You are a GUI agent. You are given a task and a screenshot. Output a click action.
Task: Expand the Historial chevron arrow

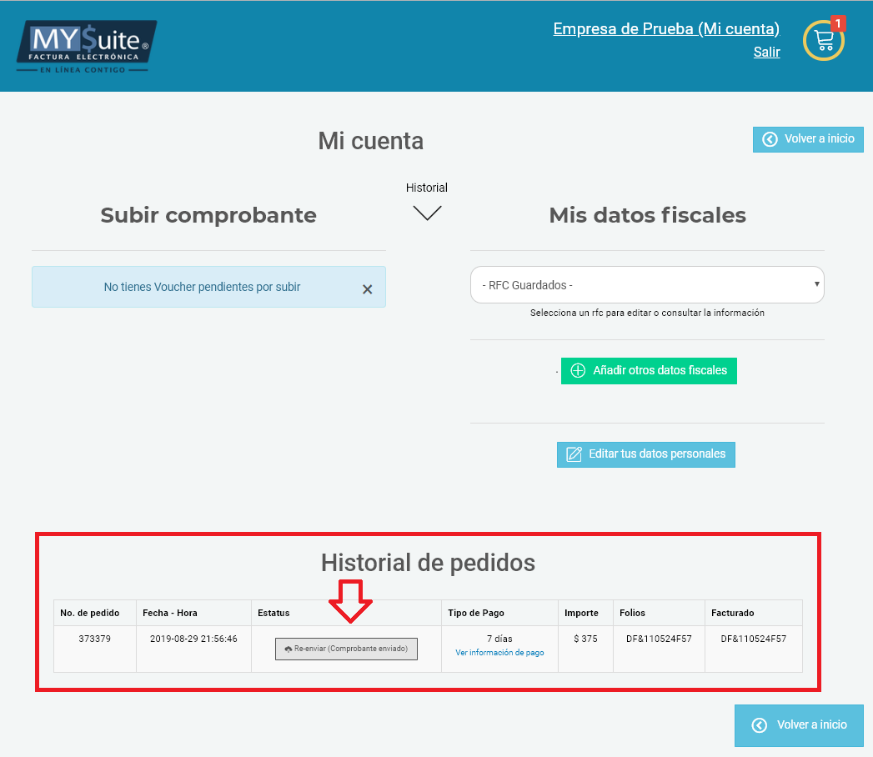(427, 212)
